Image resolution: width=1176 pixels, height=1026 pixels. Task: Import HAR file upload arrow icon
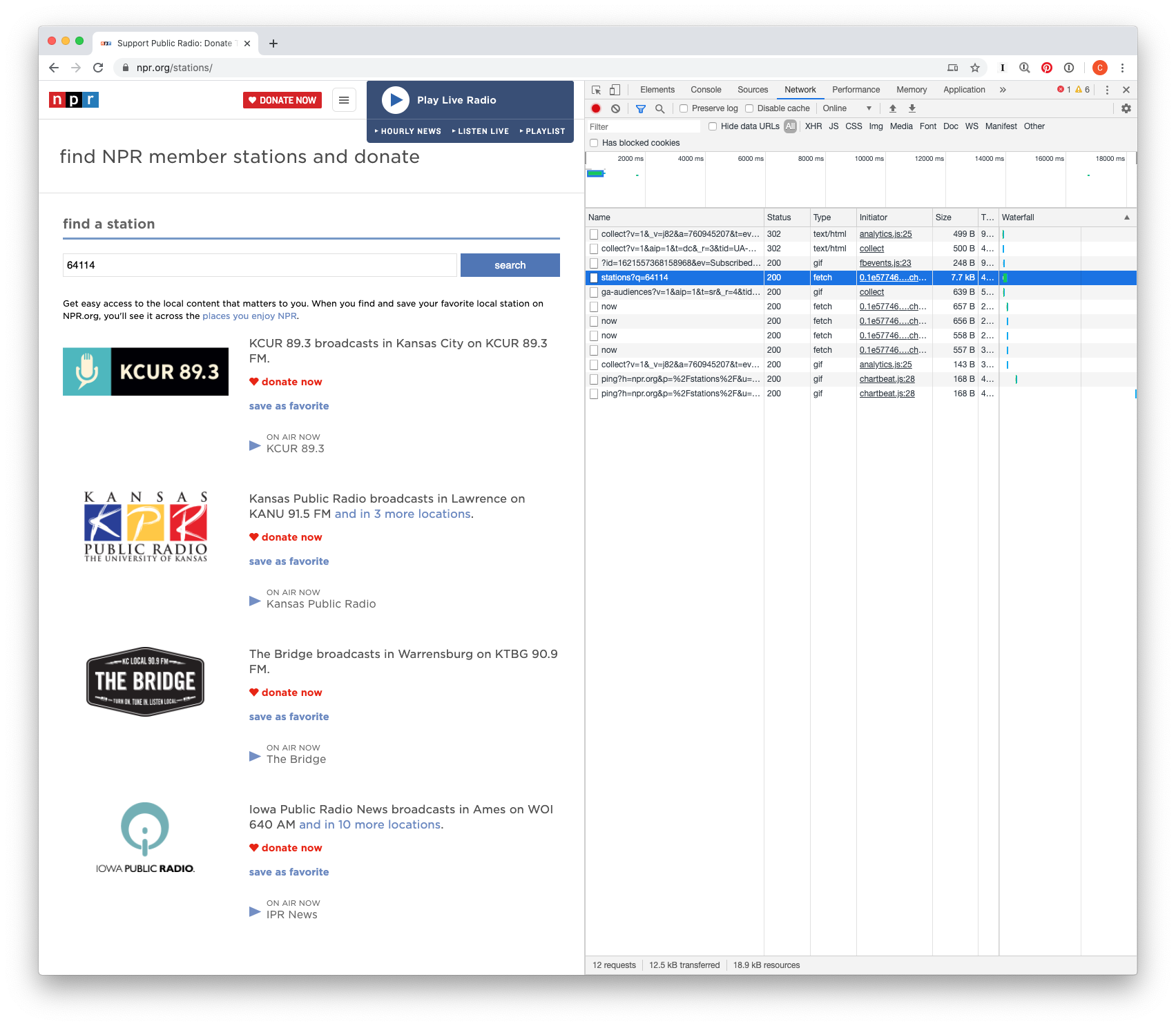pos(893,108)
